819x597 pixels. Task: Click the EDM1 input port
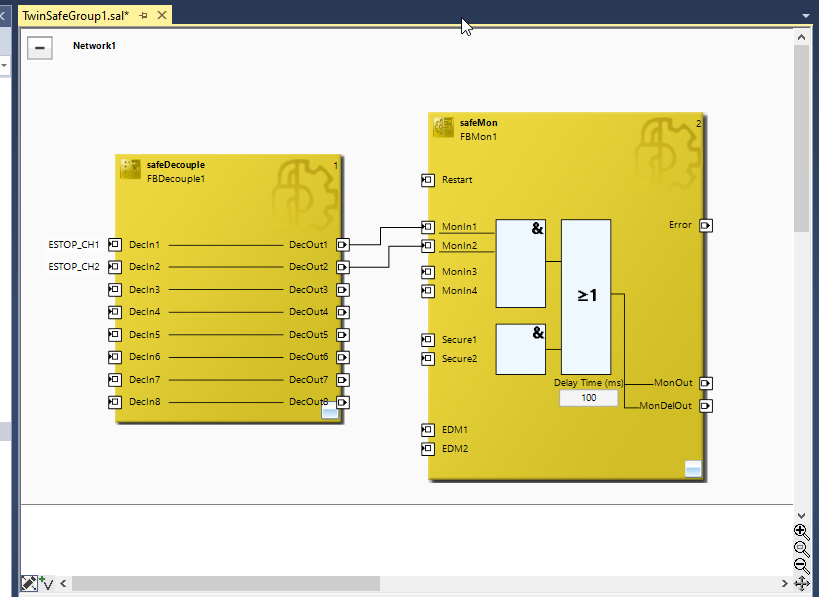[x=428, y=429]
